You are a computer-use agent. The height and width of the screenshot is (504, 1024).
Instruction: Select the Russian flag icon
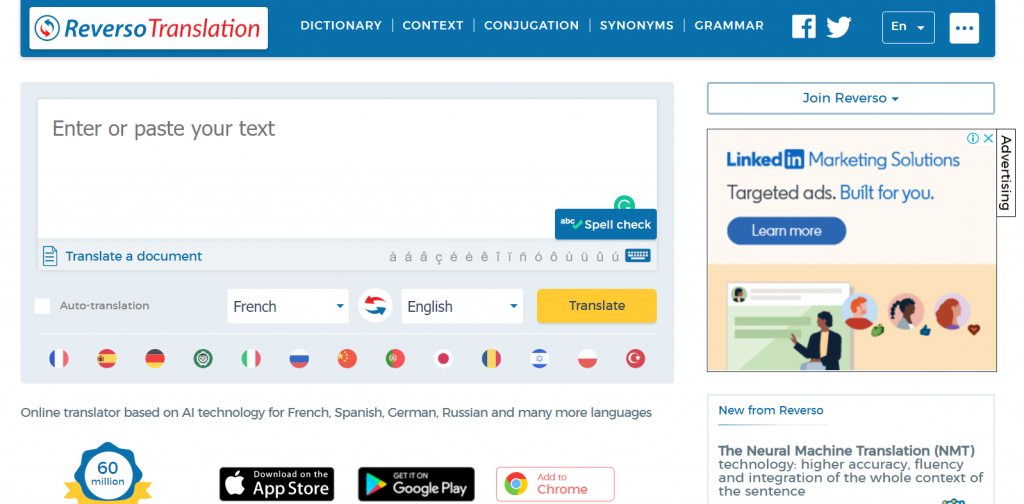tap(299, 358)
